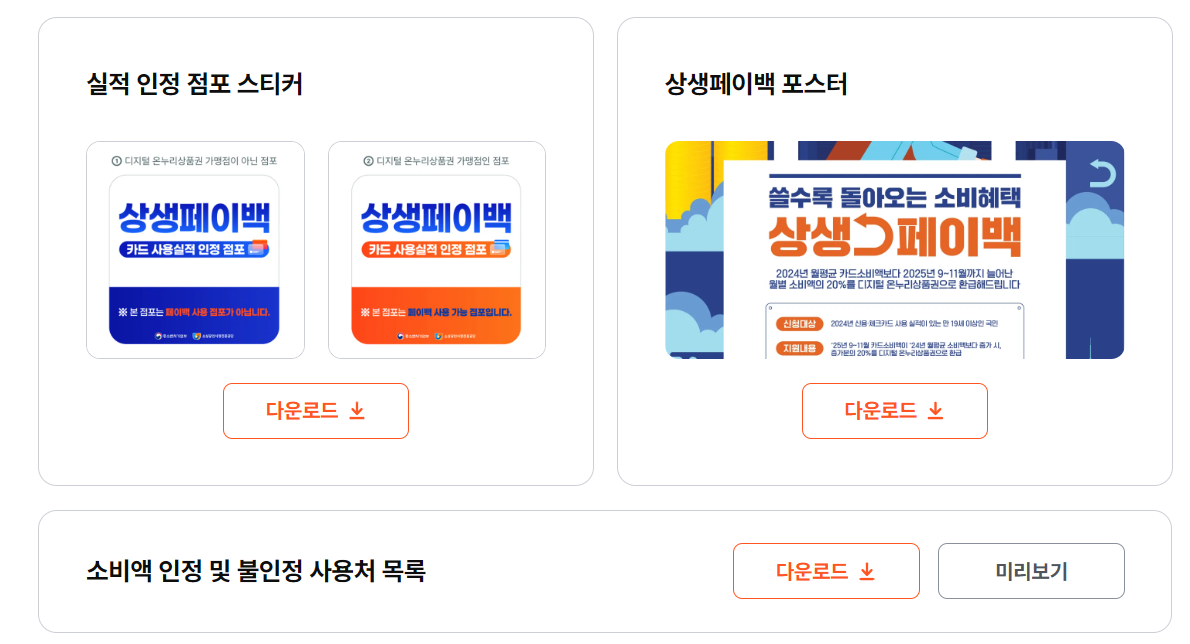Image resolution: width=1190 pixels, height=644 pixels.
Task: Click card icon on blue sticker's 인정 점포 label
Action: tap(258, 248)
